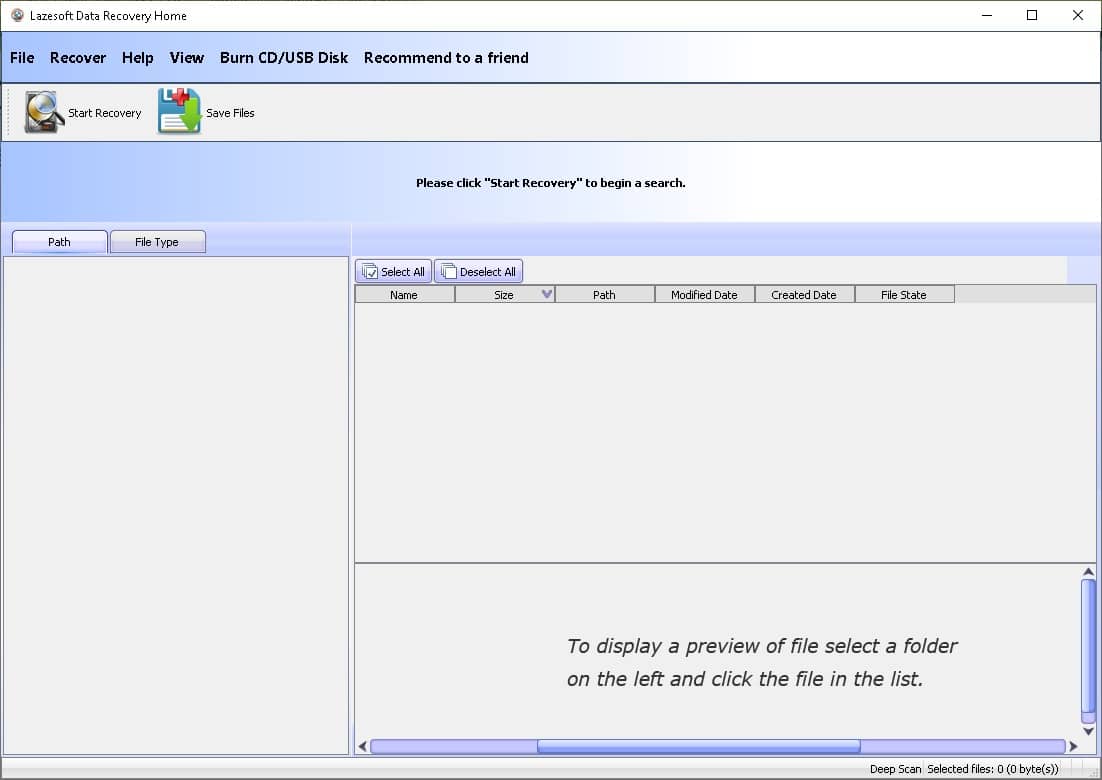1102x780 pixels.
Task: Click the Save Files floppy disk icon
Action: coord(179,111)
